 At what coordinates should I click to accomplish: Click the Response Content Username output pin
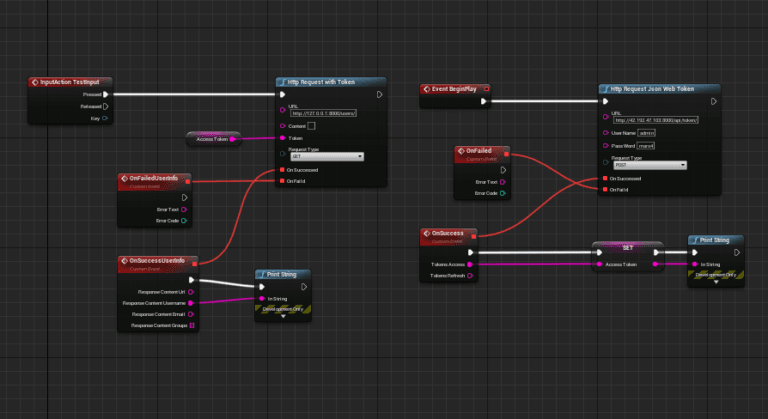pyautogui.click(x=191, y=303)
